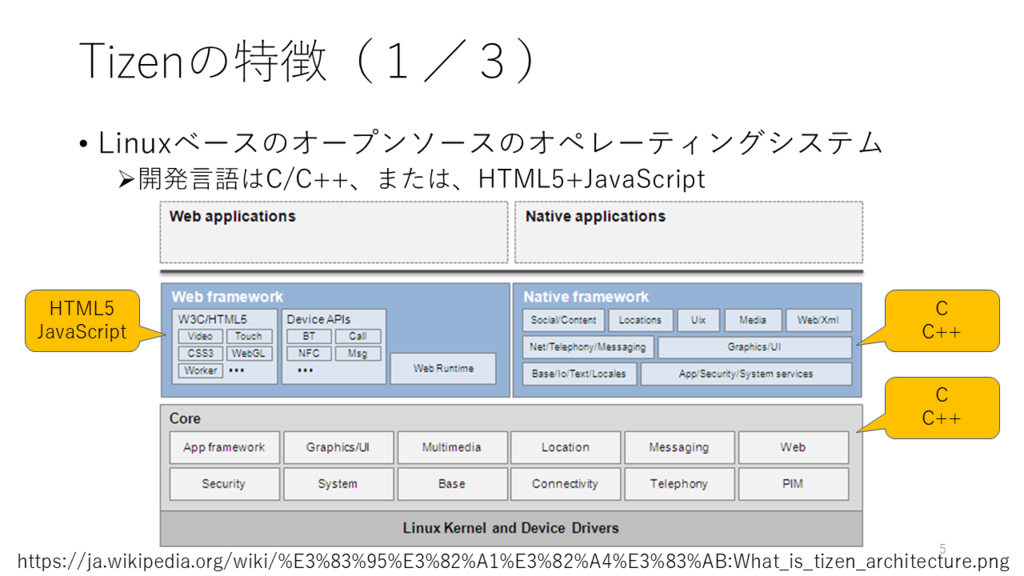Click the "Media" box in Native framework
1024x576 pixels.
pyautogui.click(x=753, y=320)
